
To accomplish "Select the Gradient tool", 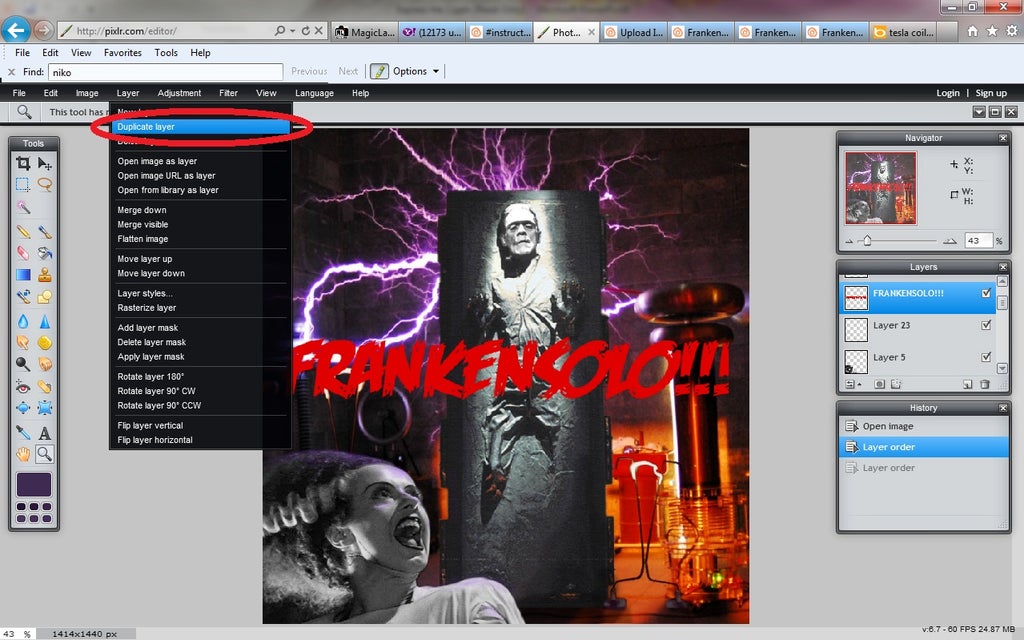I will pyautogui.click(x=23, y=275).
